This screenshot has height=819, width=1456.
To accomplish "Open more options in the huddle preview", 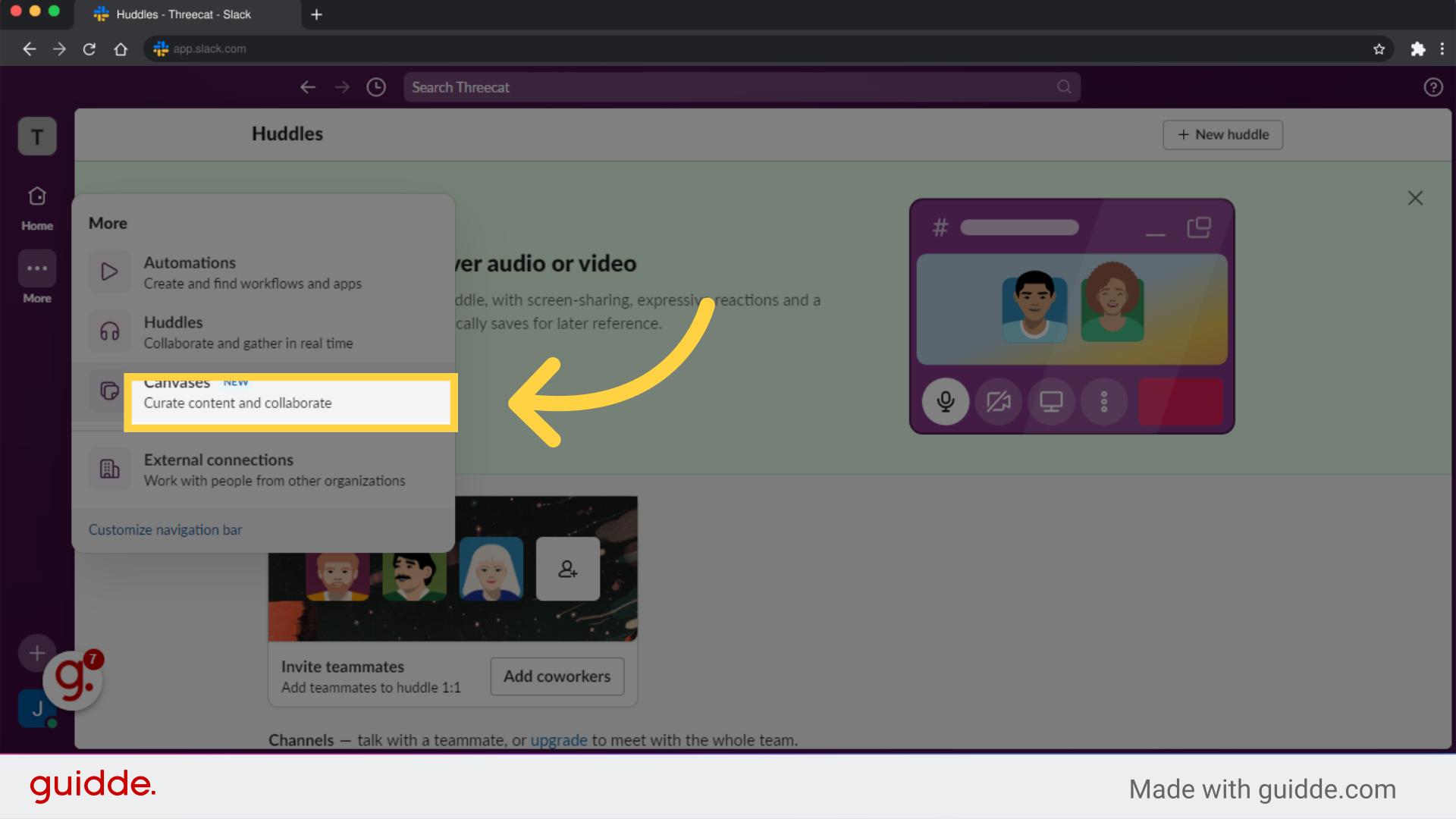I will [x=1103, y=402].
